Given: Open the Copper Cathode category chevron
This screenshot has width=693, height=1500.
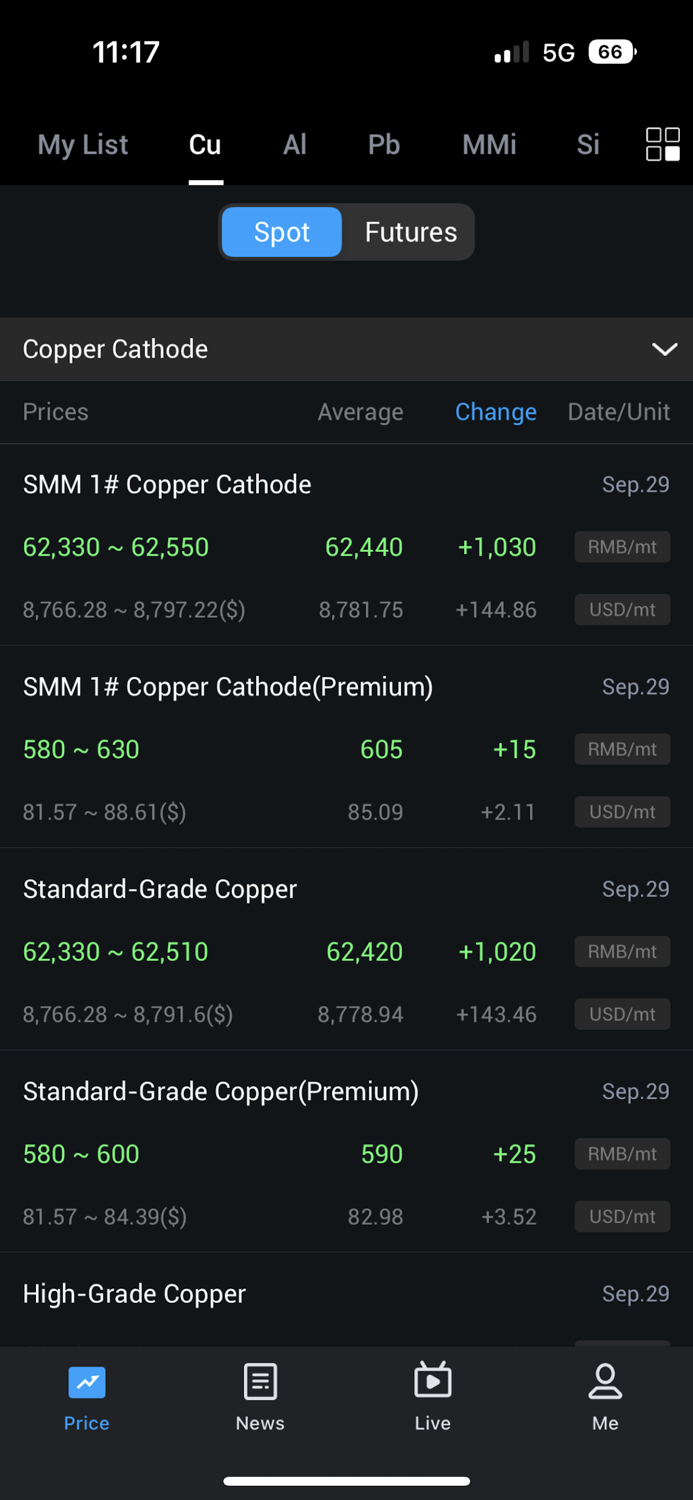Looking at the screenshot, I should (x=664, y=349).
